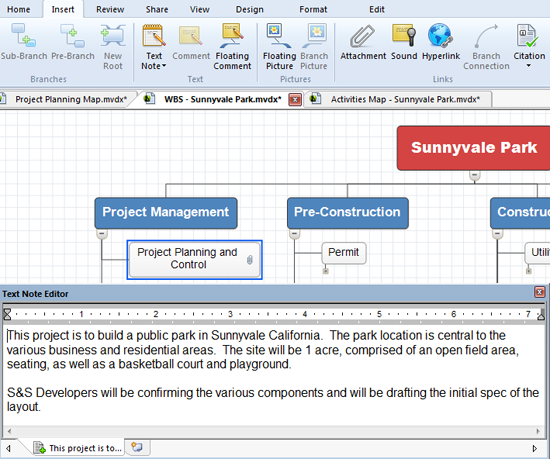
Task: Collapse the Pre-Construction branch
Action: click(295, 234)
